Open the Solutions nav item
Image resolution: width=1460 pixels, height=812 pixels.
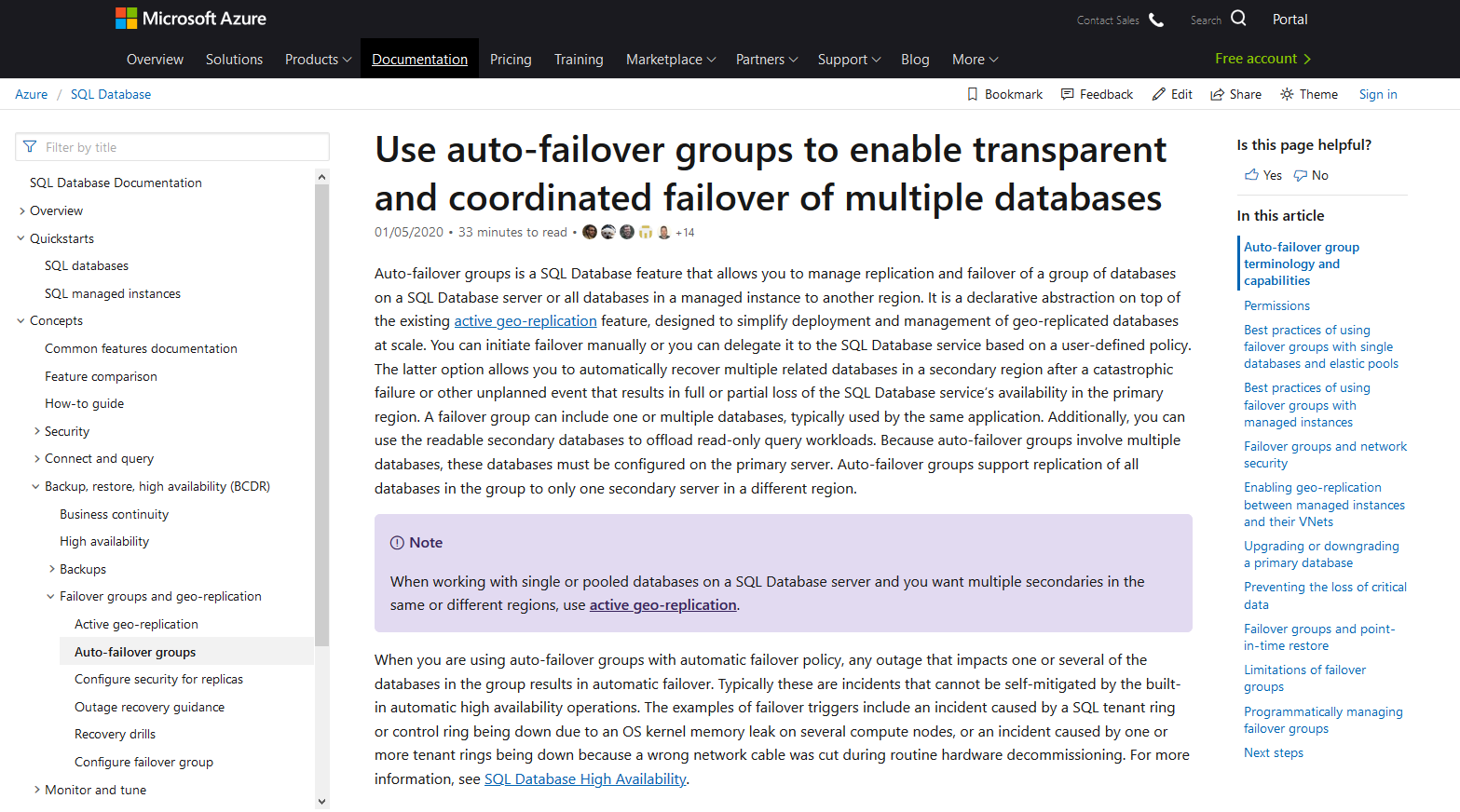tap(234, 59)
